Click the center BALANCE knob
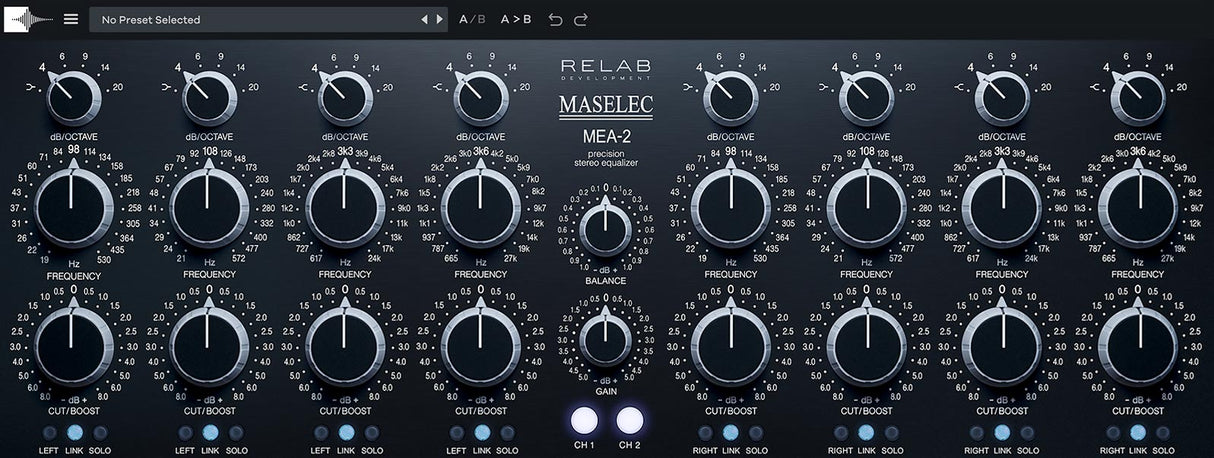This screenshot has width=1214, height=458. [x=606, y=230]
